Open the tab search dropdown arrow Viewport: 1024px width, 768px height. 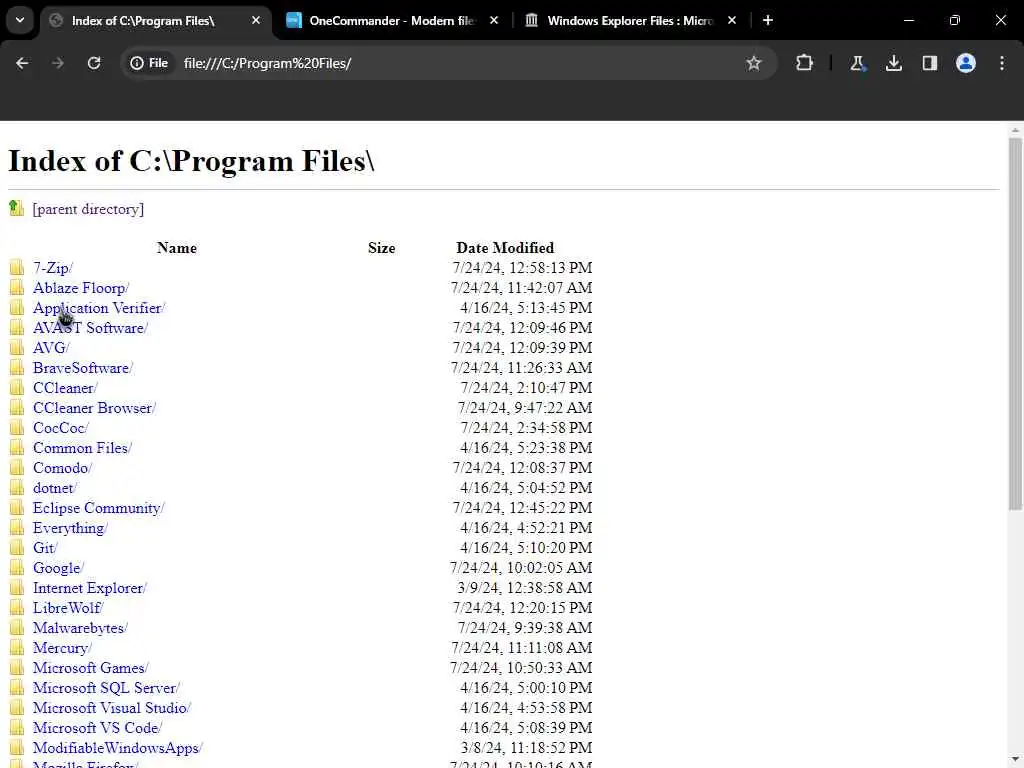(20, 20)
